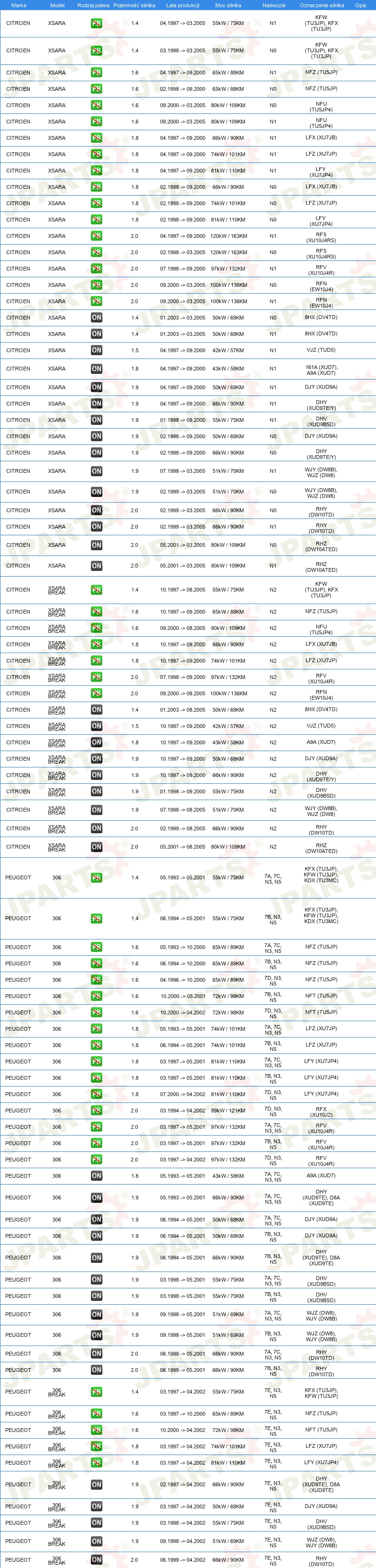The image size is (376, 1568).
Task: Click the ON icon in Xsara Break WJY (DW8B) row
Action: click(x=96, y=810)
